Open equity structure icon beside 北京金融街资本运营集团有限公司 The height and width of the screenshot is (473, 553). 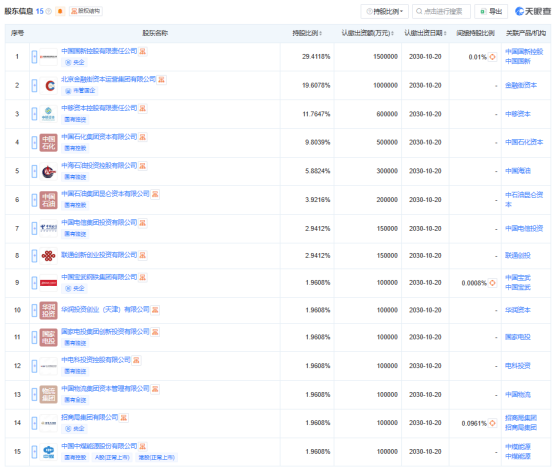(161, 80)
